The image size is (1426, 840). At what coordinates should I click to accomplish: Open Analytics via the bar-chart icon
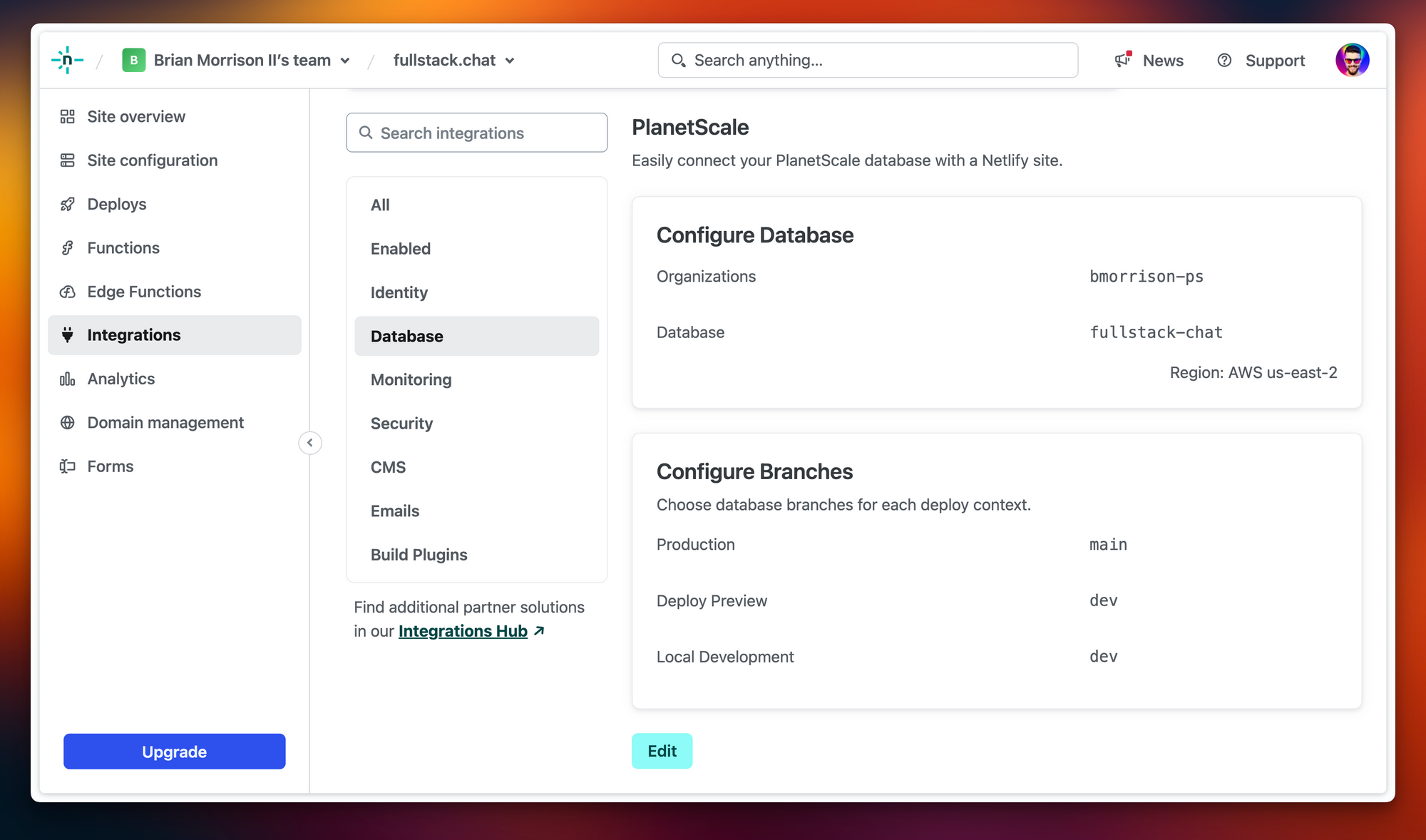click(68, 379)
